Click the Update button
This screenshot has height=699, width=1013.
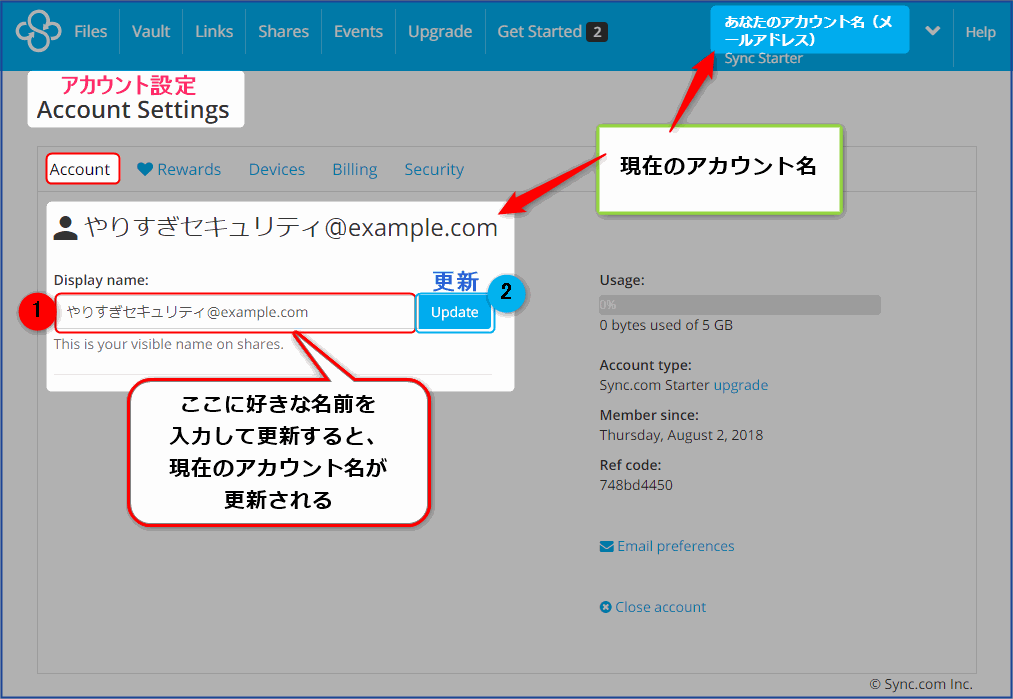click(455, 313)
